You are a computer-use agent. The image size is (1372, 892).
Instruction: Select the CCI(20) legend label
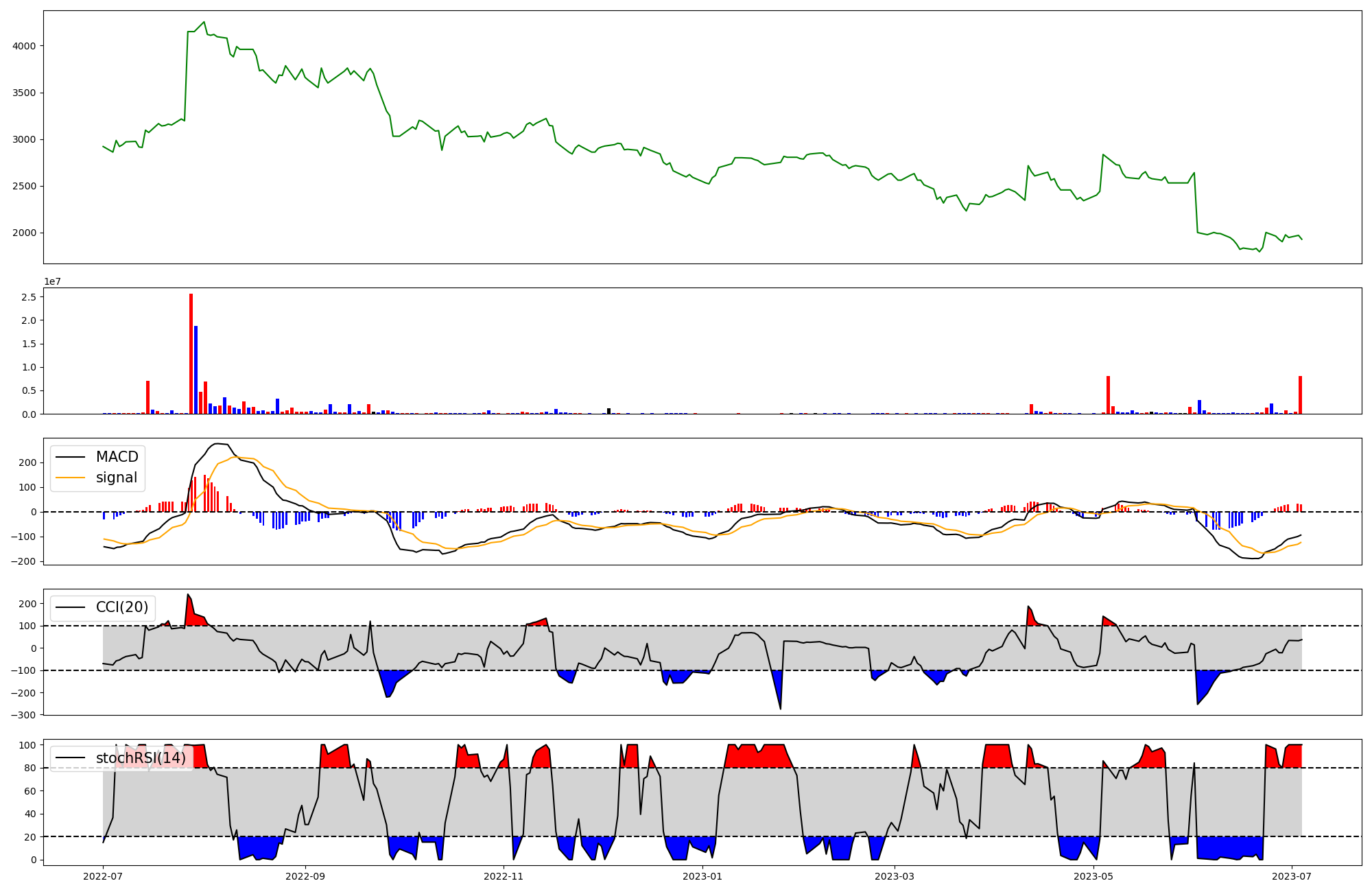click(x=121, y=607)
